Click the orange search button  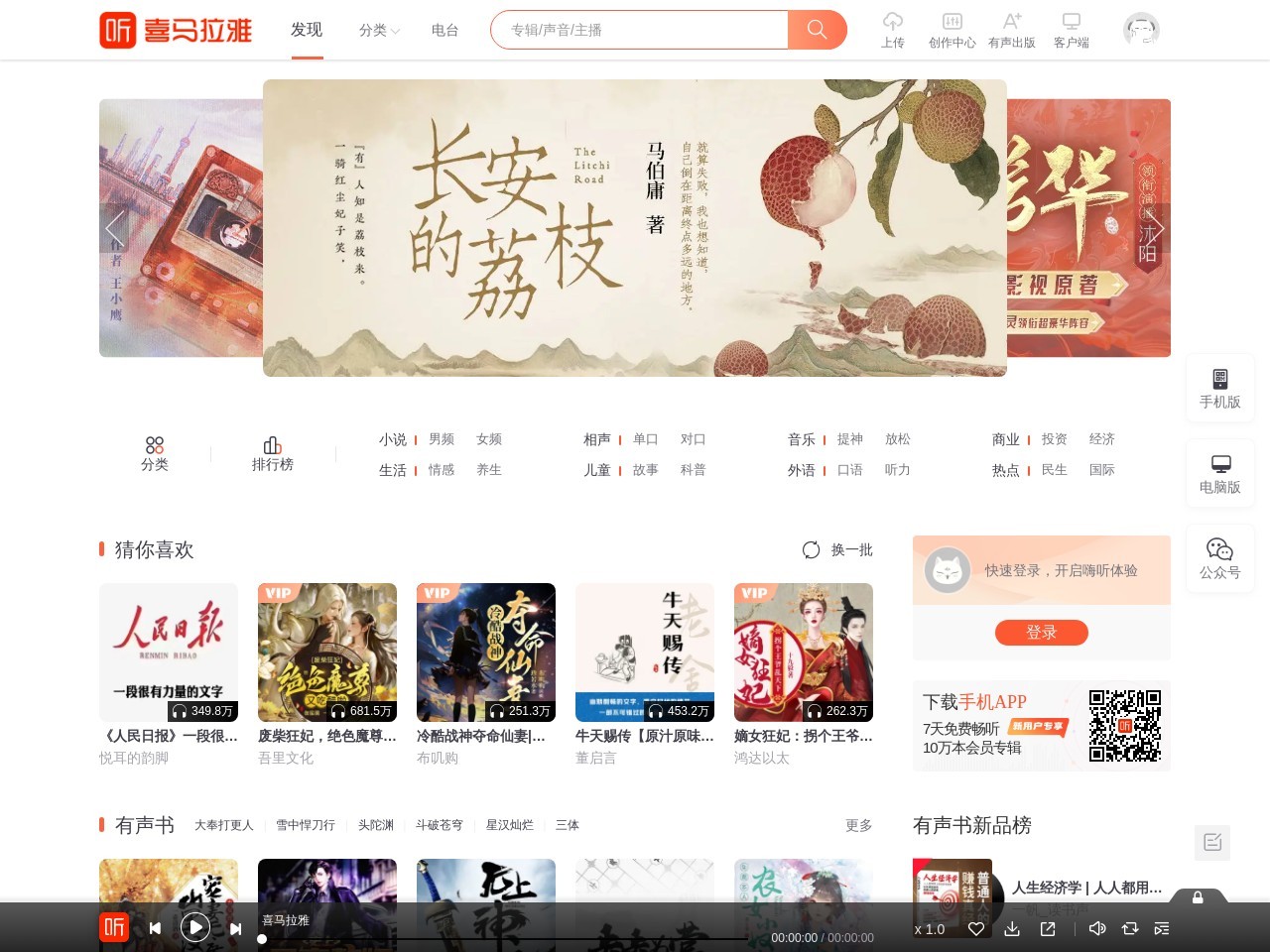point(817,30)
